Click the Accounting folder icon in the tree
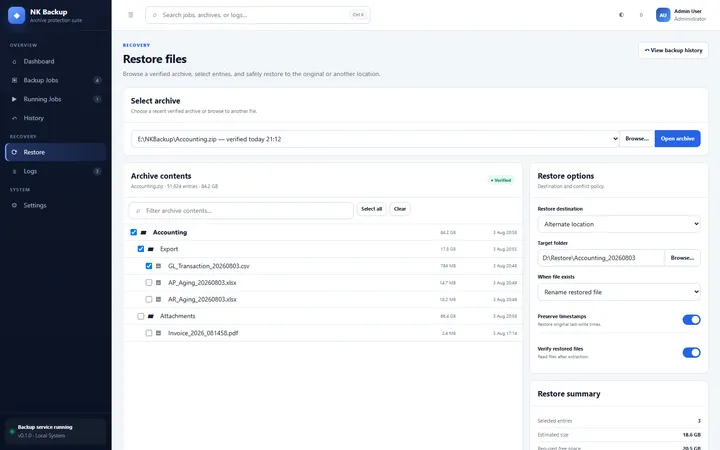 [144, 232]
